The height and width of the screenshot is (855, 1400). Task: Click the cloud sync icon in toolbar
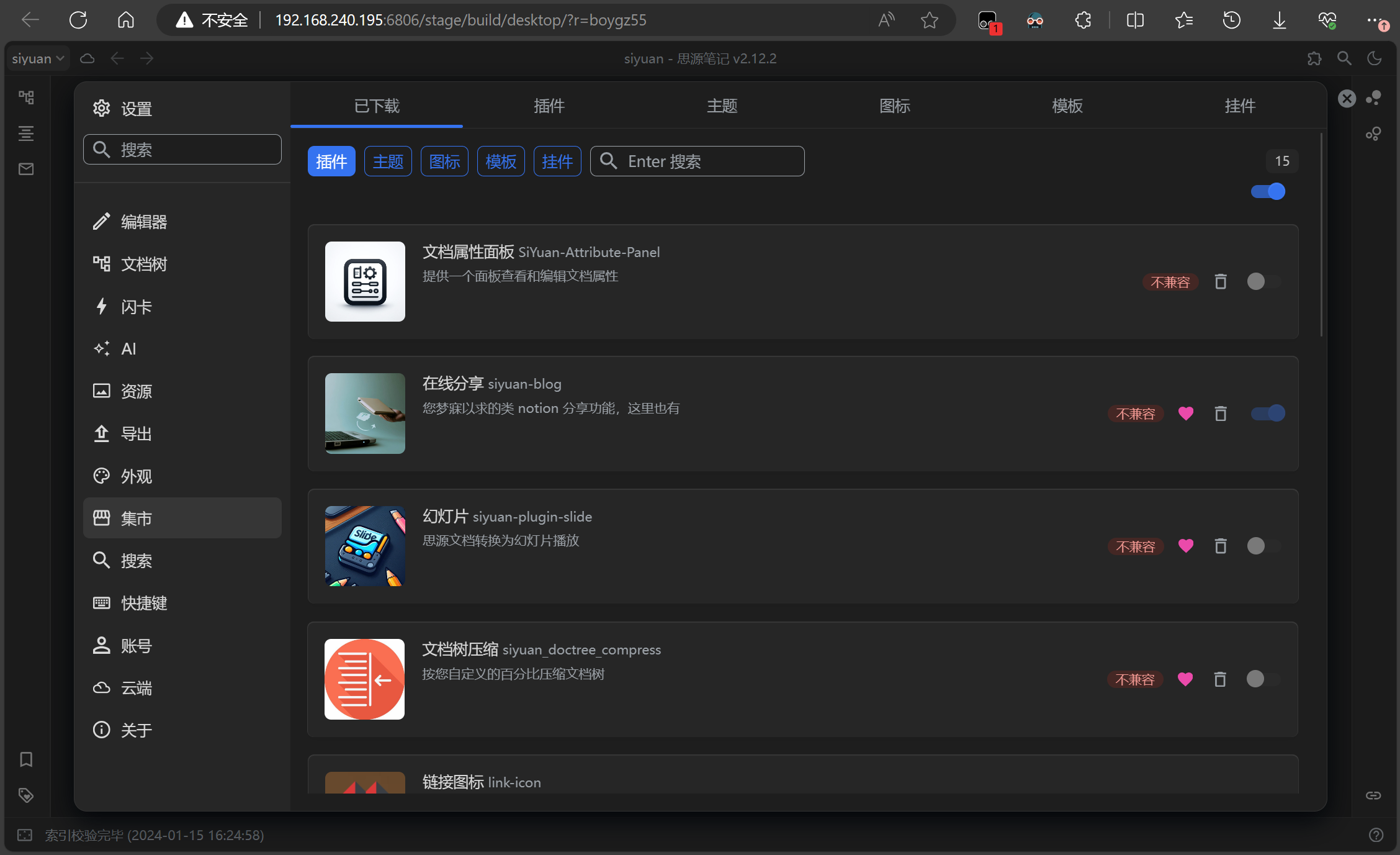click(87, 58)
